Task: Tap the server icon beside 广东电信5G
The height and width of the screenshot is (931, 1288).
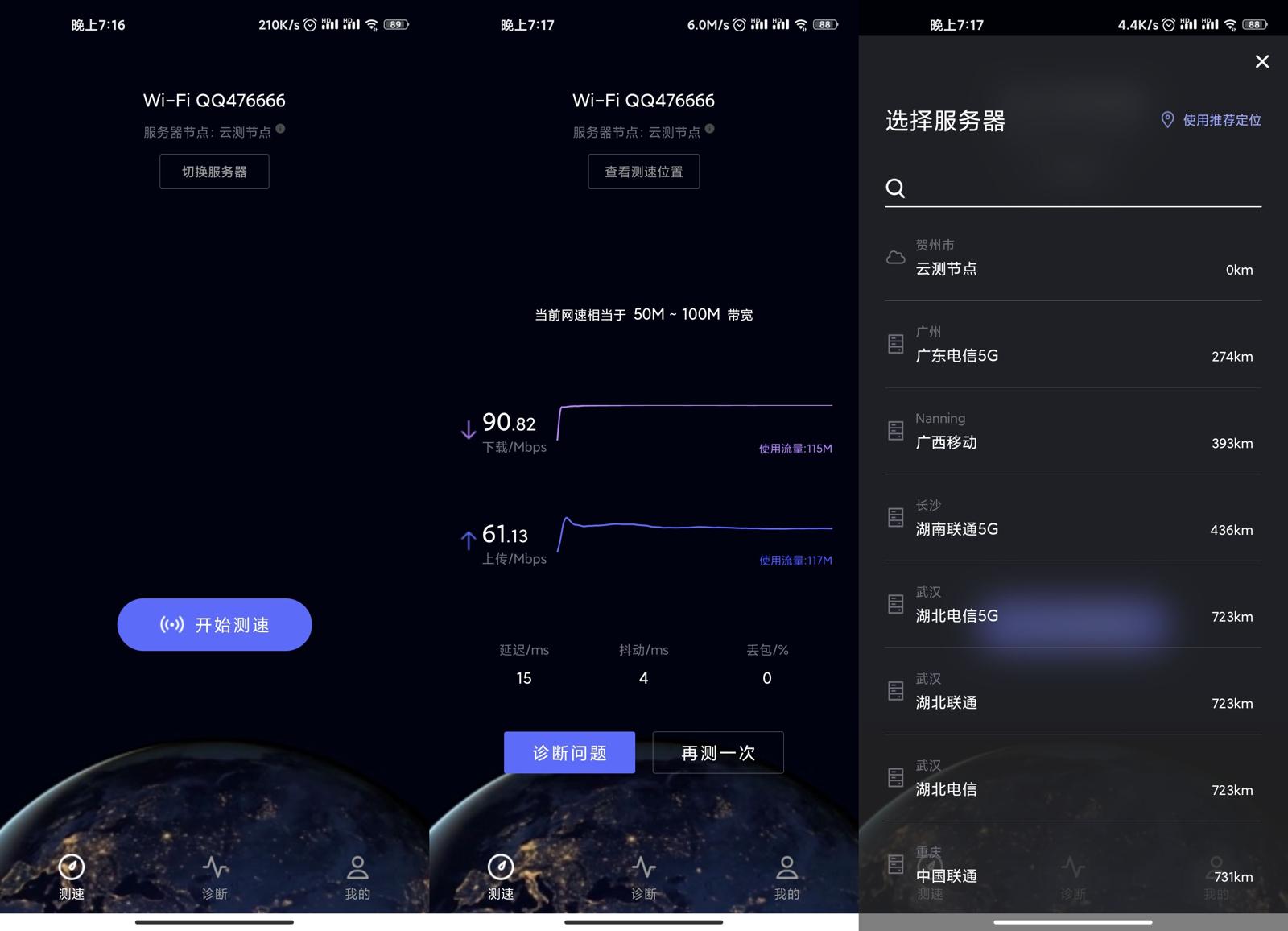Action: point(895,344)
